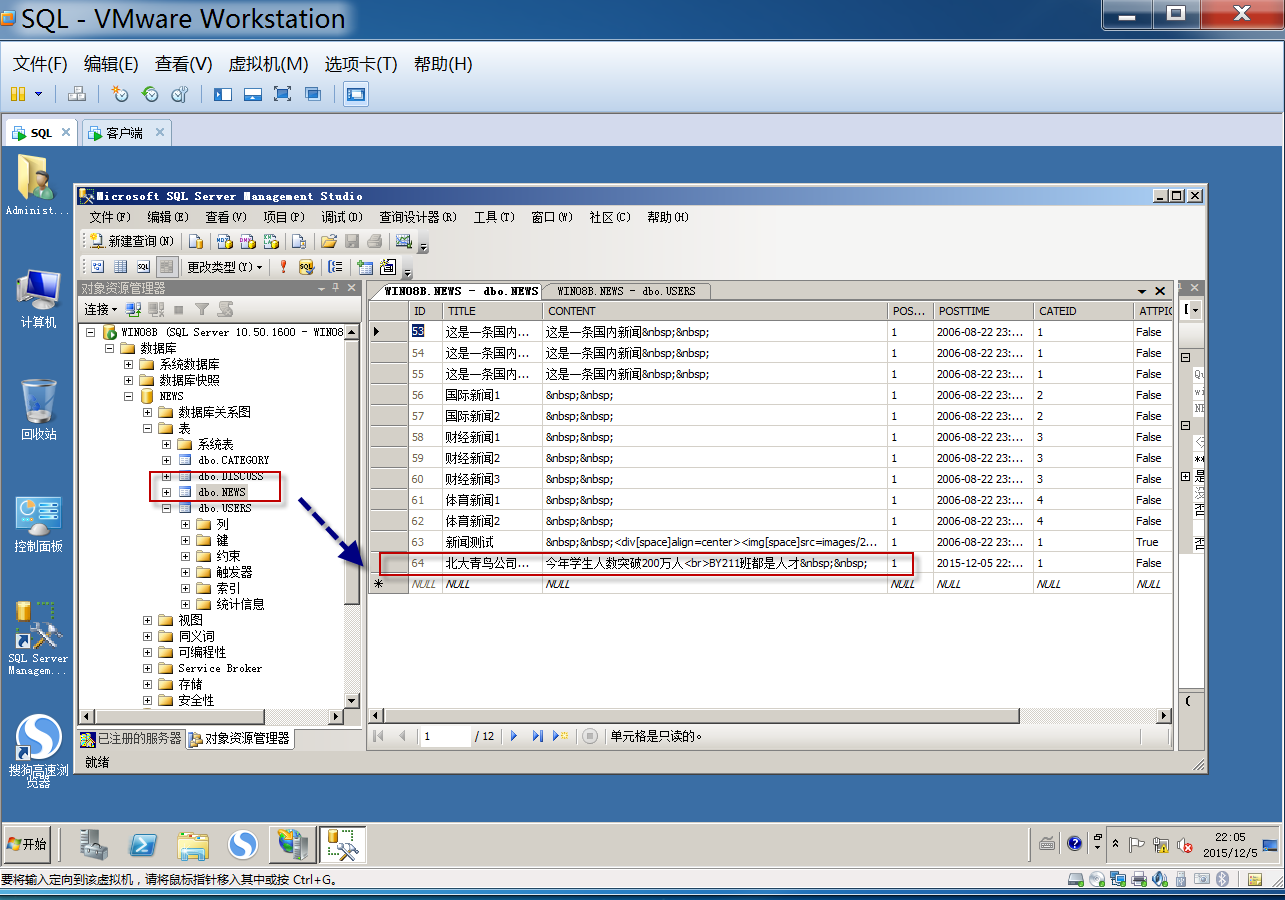This screenshot has width=1285, height=900.
Task: Click the last record navigation arrow
Action: [x=537, y=736]
